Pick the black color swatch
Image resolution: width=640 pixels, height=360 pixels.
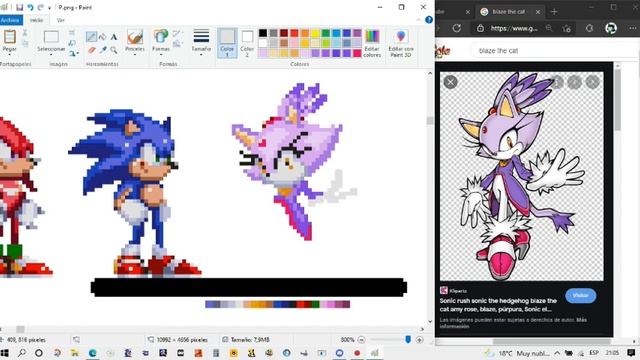click(x=263, y=33)
